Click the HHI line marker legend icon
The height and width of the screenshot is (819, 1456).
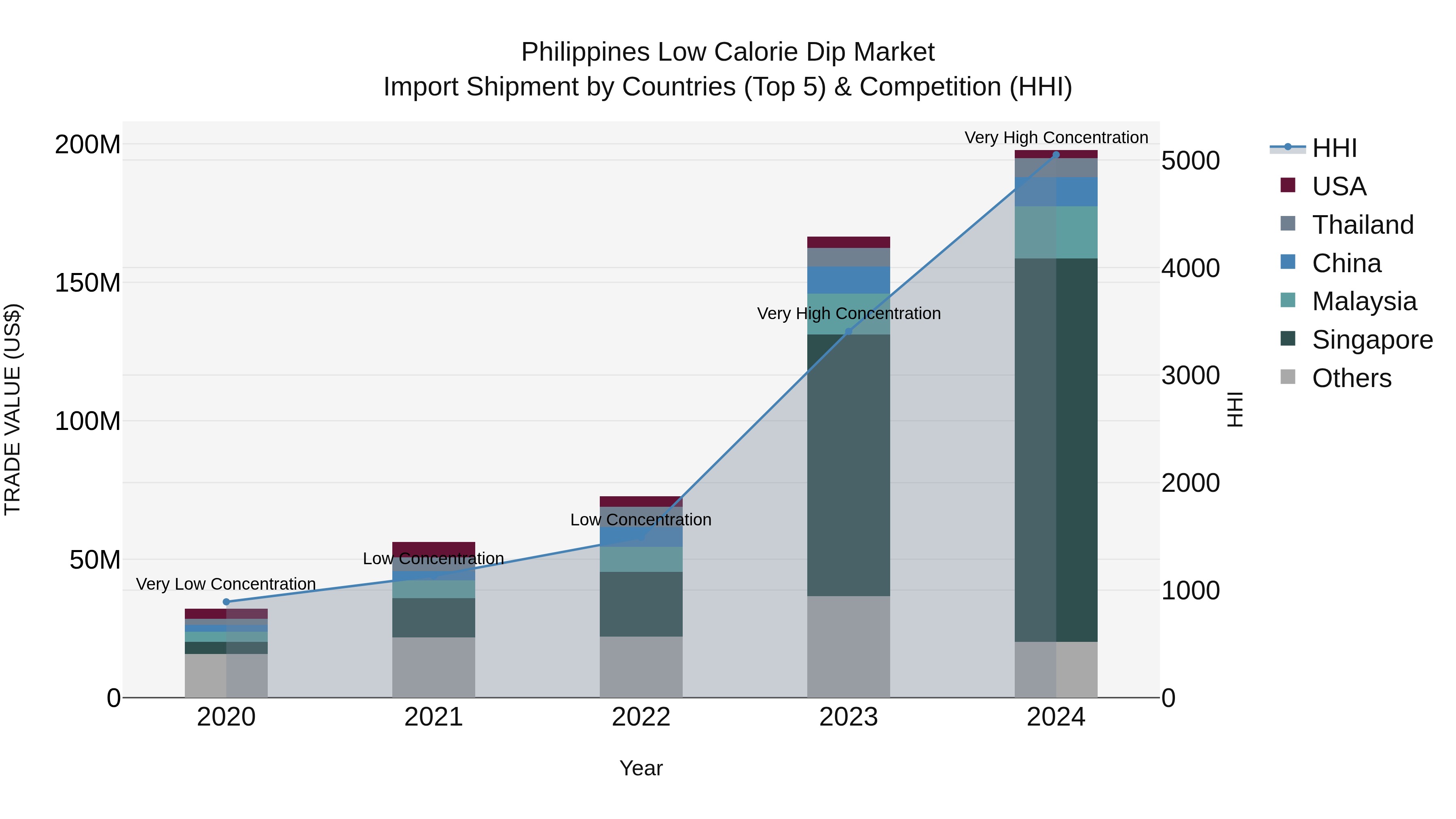pos(1288,147)
